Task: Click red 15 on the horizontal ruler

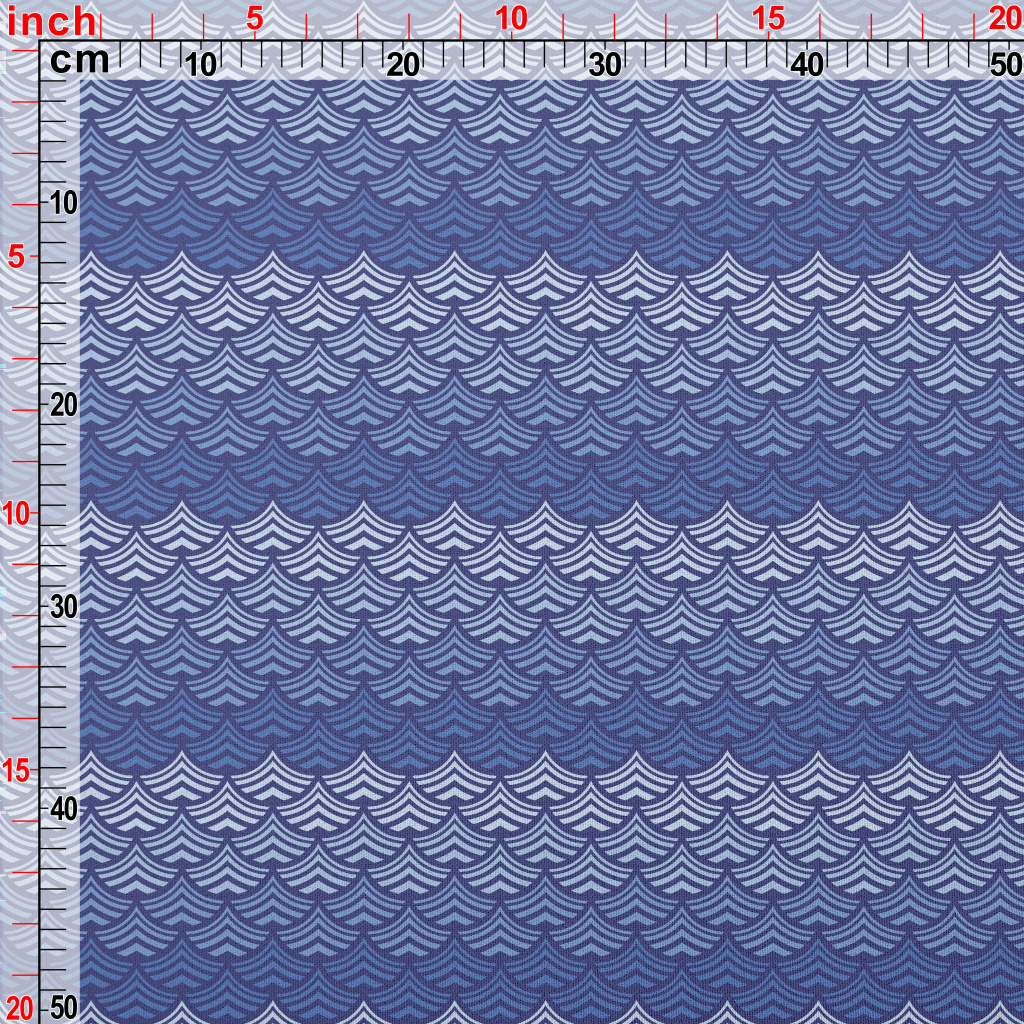Action: [768, 19]
